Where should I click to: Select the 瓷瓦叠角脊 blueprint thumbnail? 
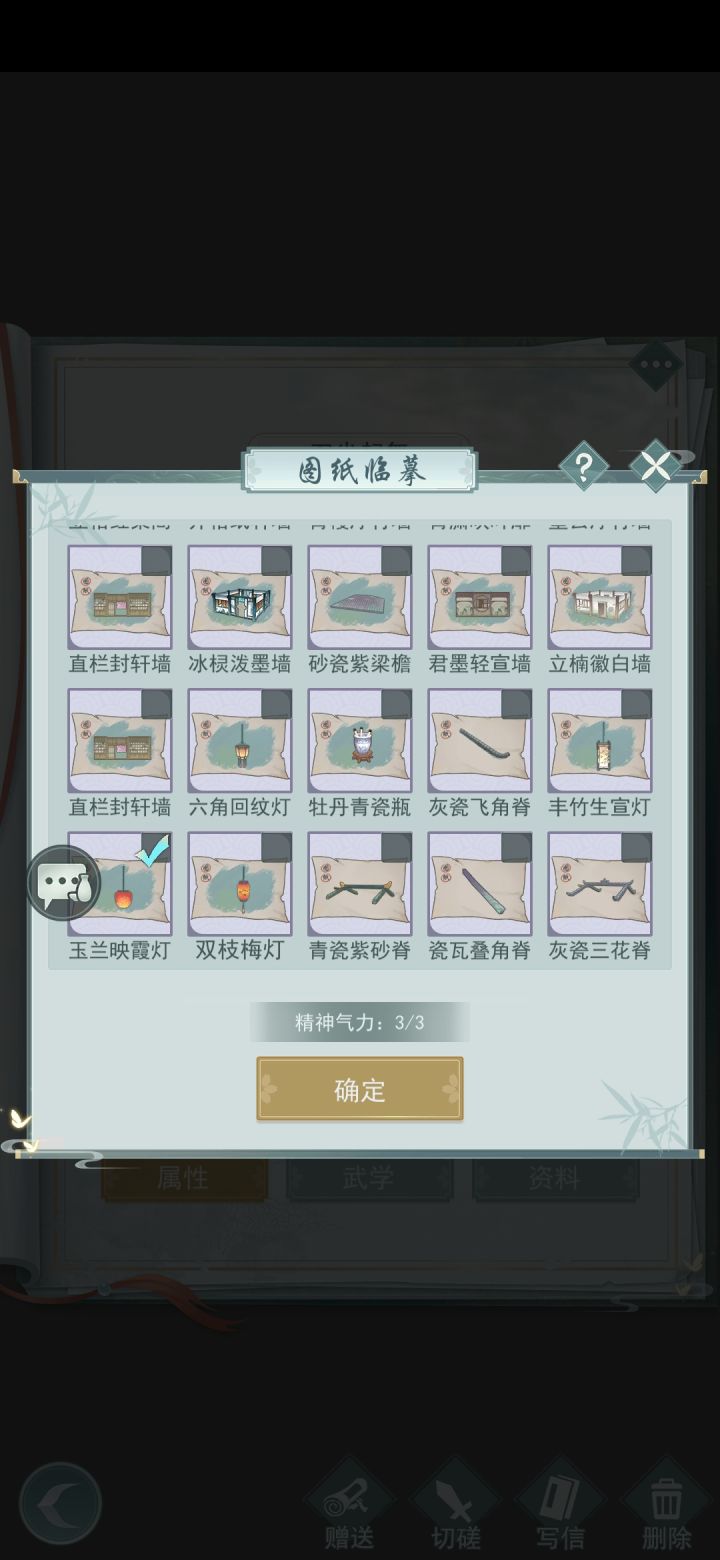click(480, 885)
